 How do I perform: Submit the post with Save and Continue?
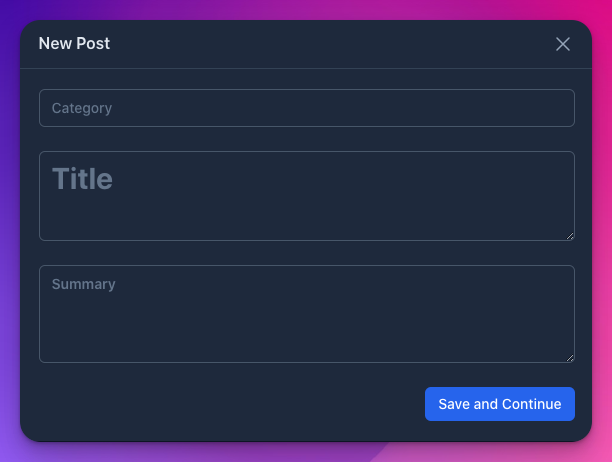click(x=500, y=404)
